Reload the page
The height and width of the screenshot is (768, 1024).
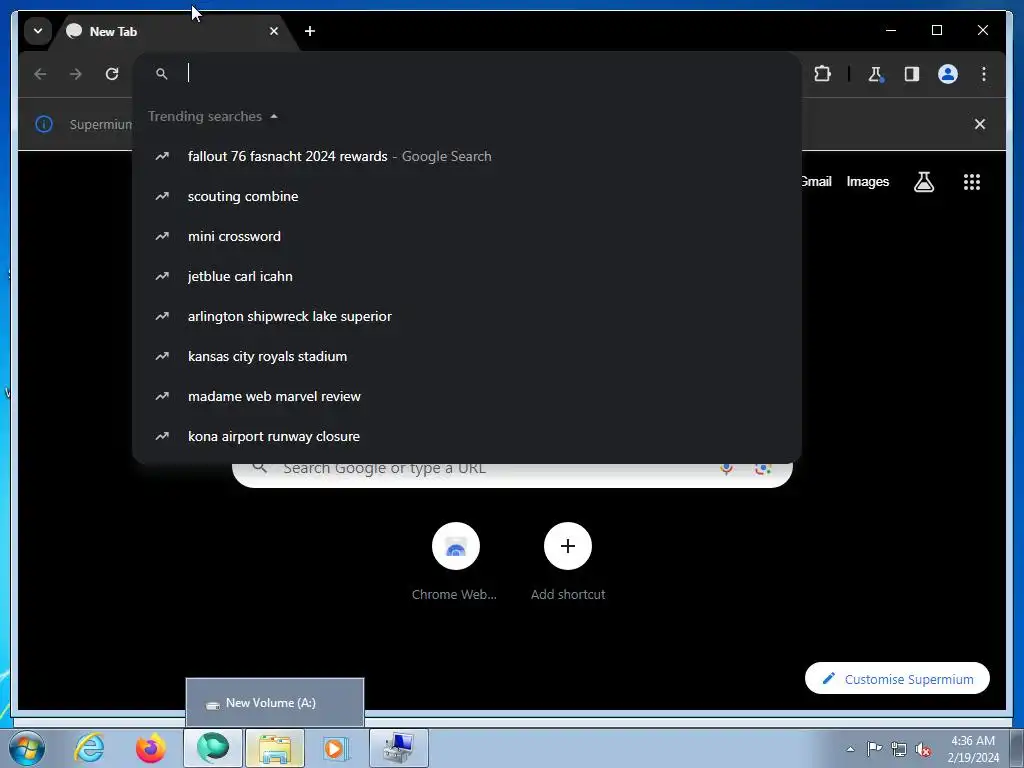tap(112, 74)
